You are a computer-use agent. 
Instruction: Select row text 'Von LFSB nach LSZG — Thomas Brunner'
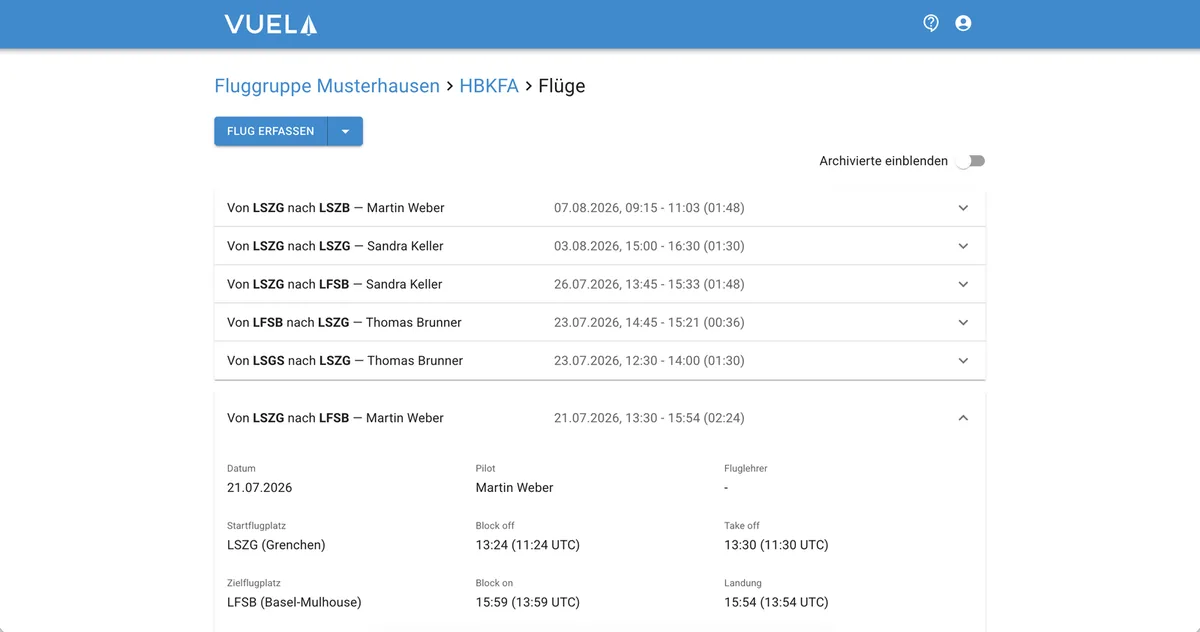(x=344, y=322)
